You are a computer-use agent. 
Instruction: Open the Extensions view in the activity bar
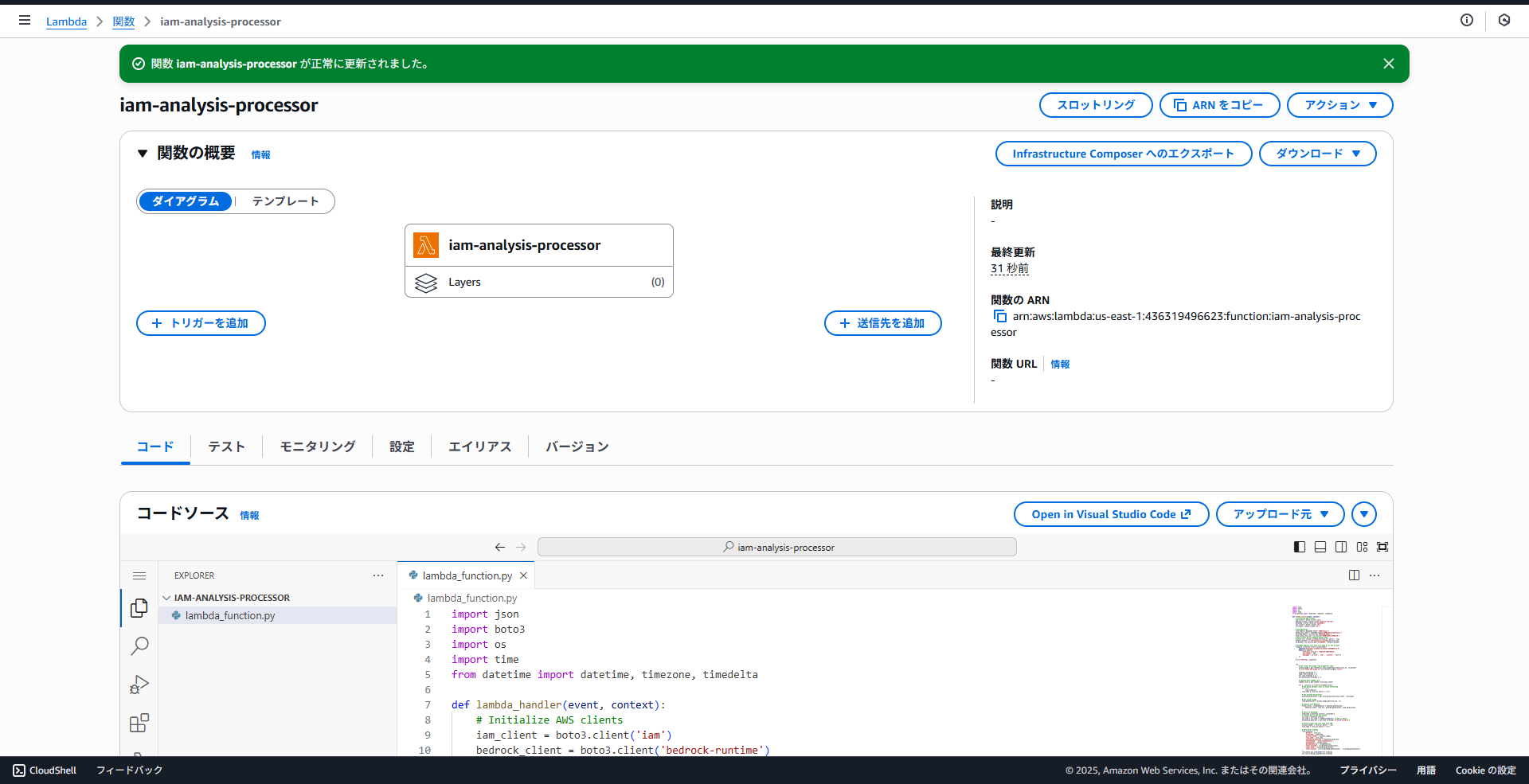coord(139,723)
